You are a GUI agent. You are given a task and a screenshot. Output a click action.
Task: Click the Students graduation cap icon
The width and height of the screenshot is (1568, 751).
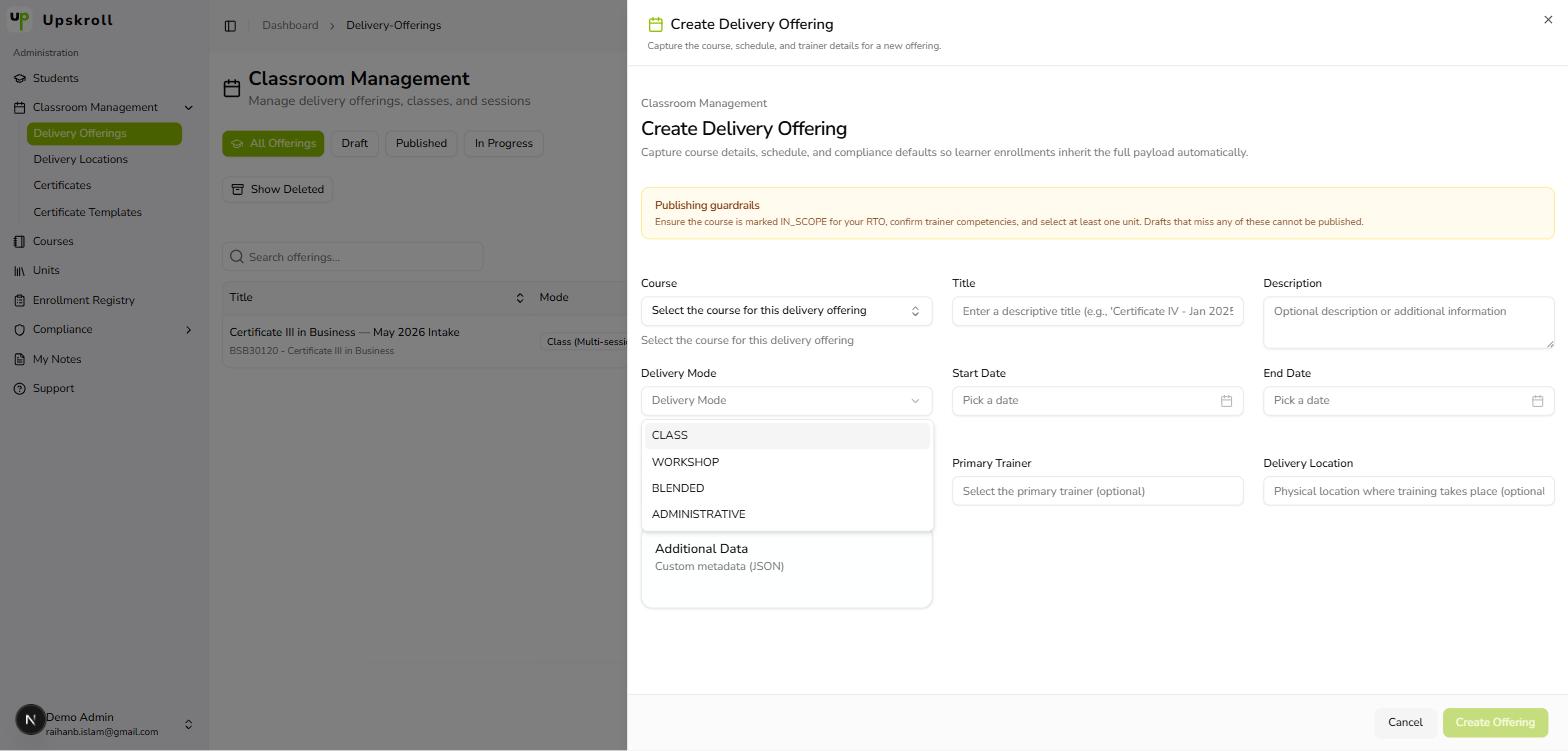click(20, 78)
